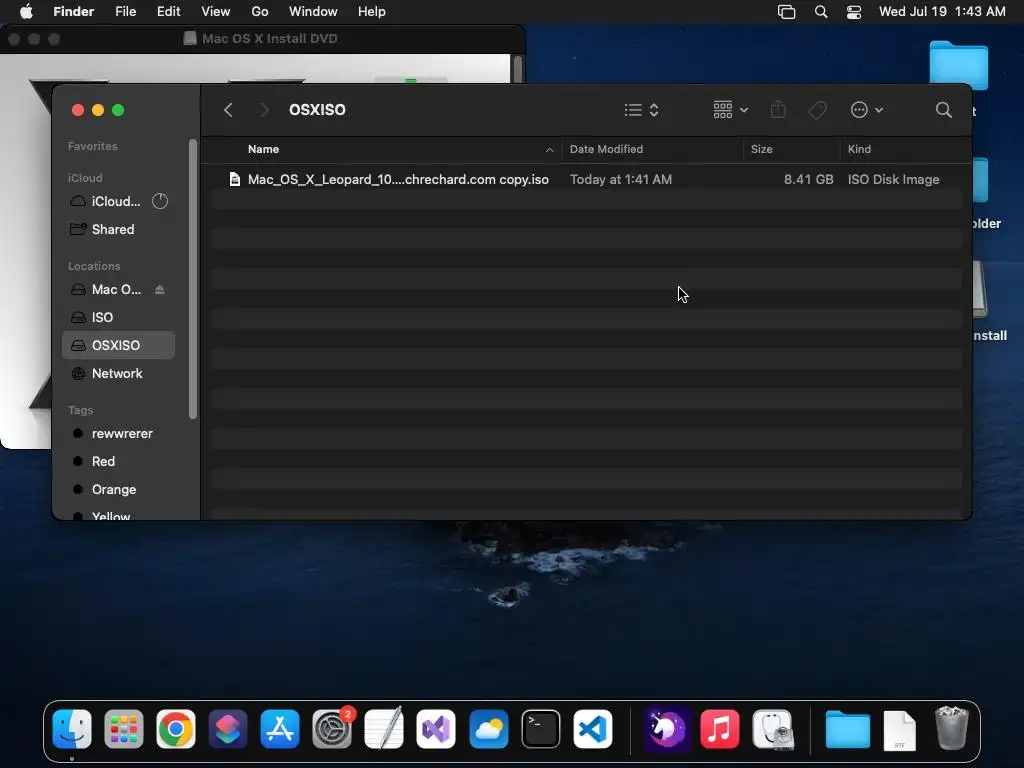Open Spotlight search in menu bar
The height and width of the screenshot is (768, 1024).
click(x=821, y=12)
